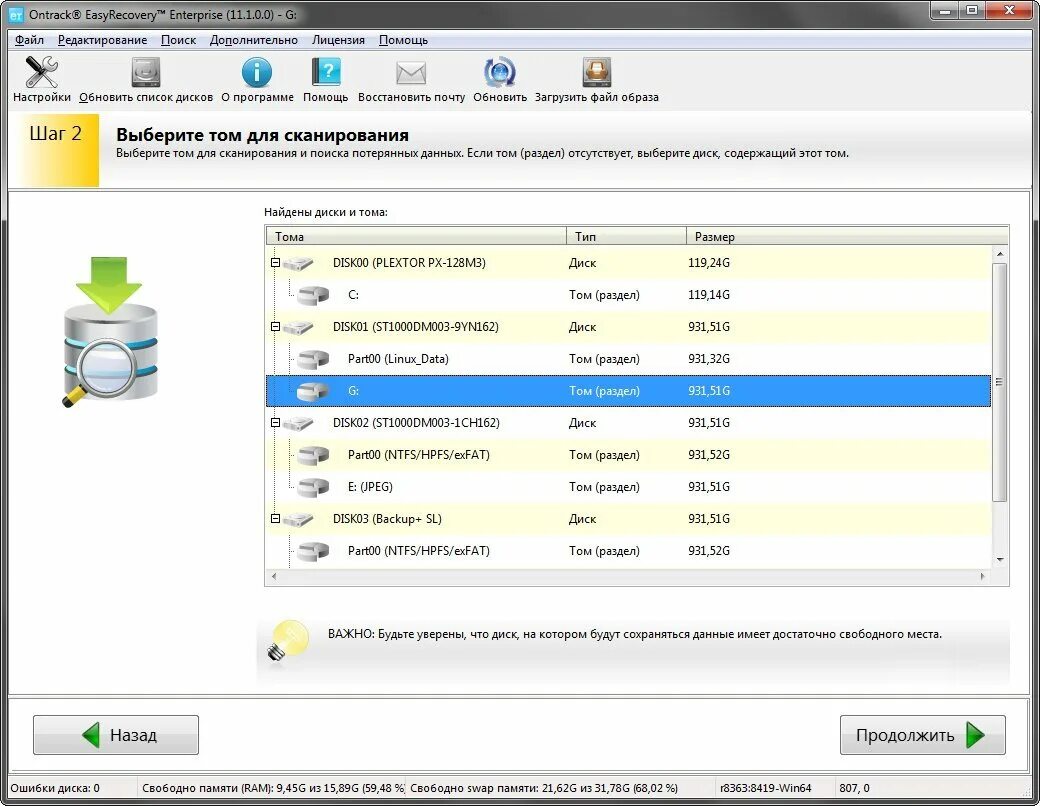Sort by the Размер column header
1040x806 pixels.
pos(847,236)
